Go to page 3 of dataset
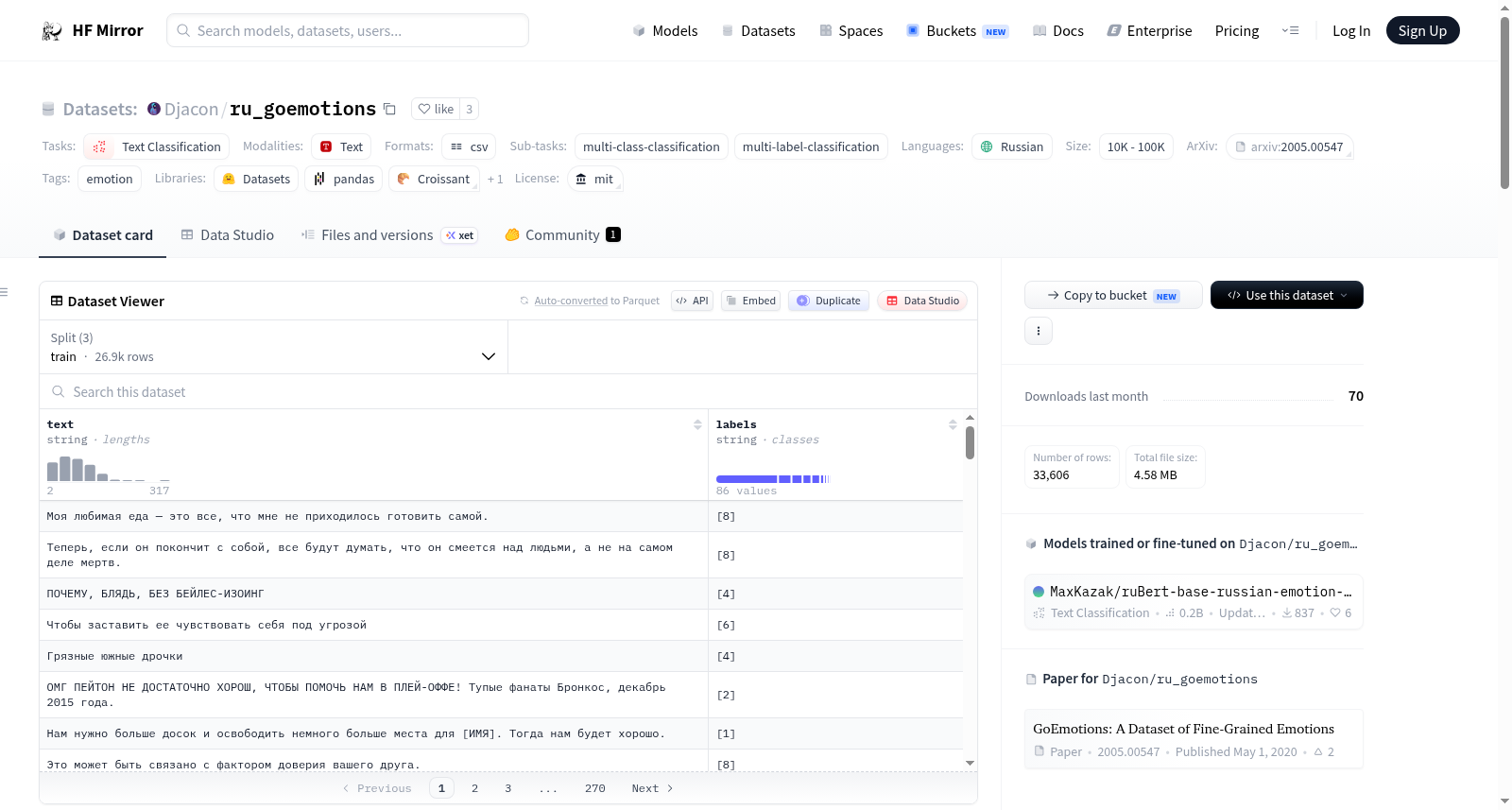Image resolution: width=1512 pixels, height=810 pixels. (x=507, y=788)
